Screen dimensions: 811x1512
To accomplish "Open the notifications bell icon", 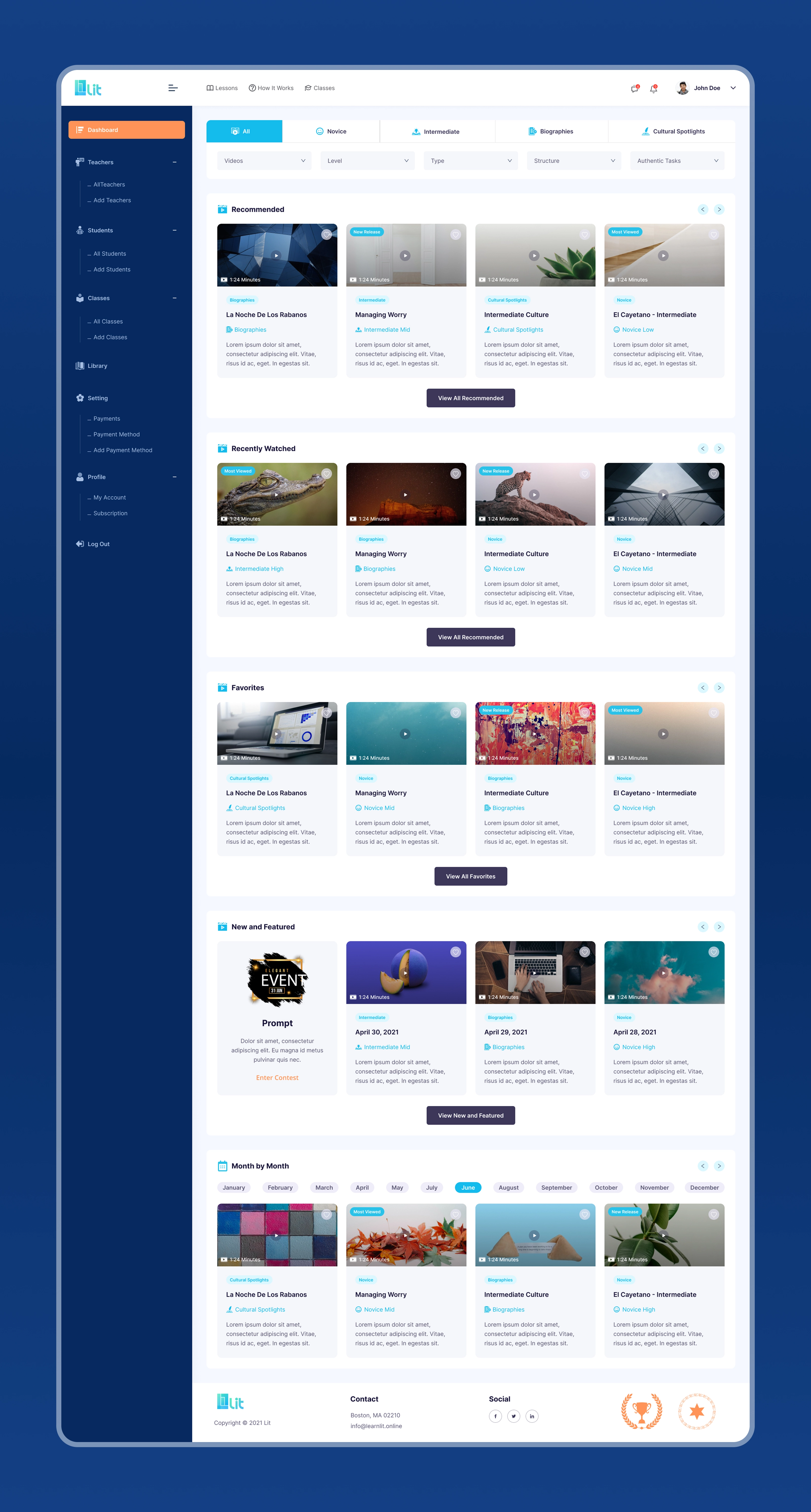I will [653, 89].
